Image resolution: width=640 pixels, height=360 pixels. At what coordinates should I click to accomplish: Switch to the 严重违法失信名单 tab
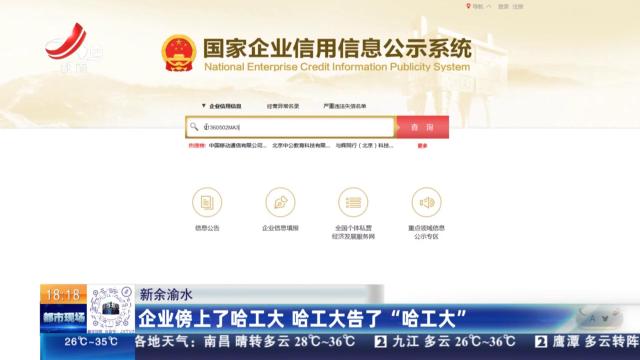(x=344, y=106)
